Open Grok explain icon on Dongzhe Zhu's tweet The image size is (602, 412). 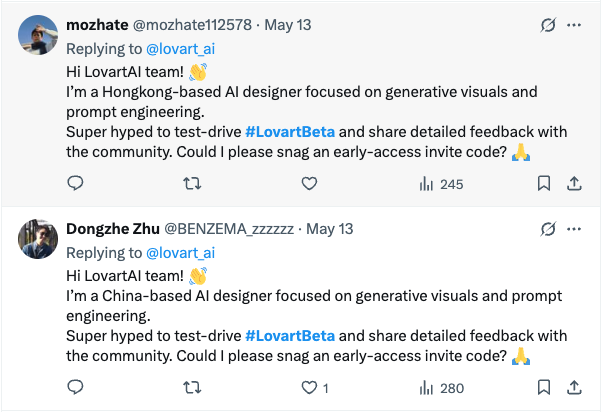coord(548,229)
